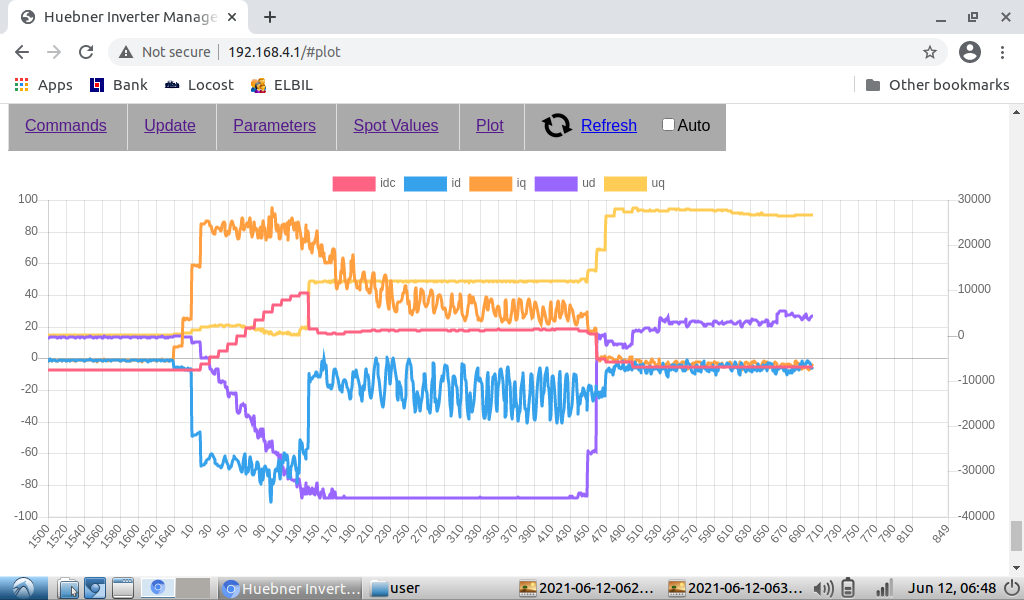
Task: Open a new browser tab
Action: click(x=270, y=17)
